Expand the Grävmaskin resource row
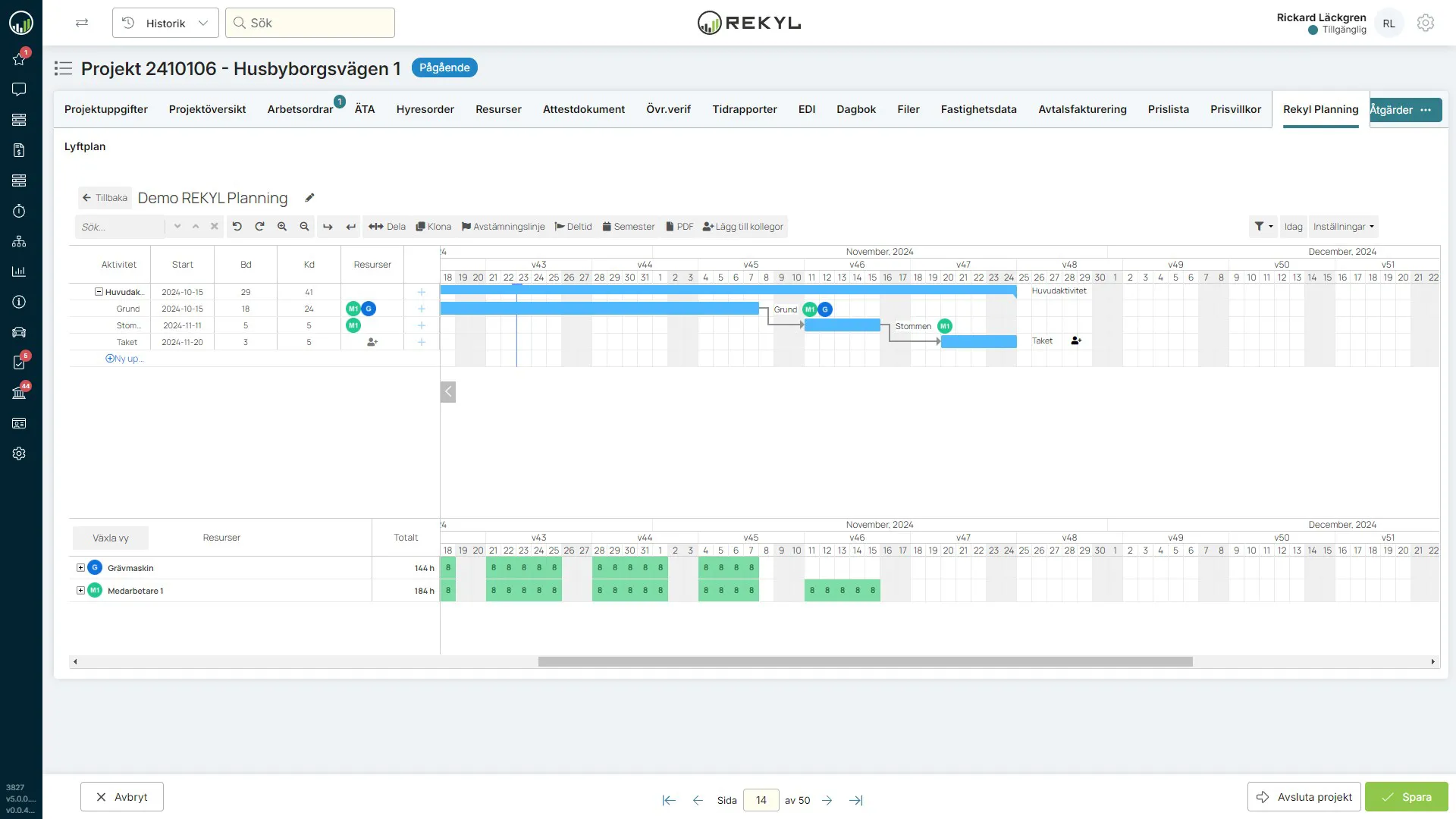Image resolution: width=1456 pixels, height=819 pixels. click(80, 567)
